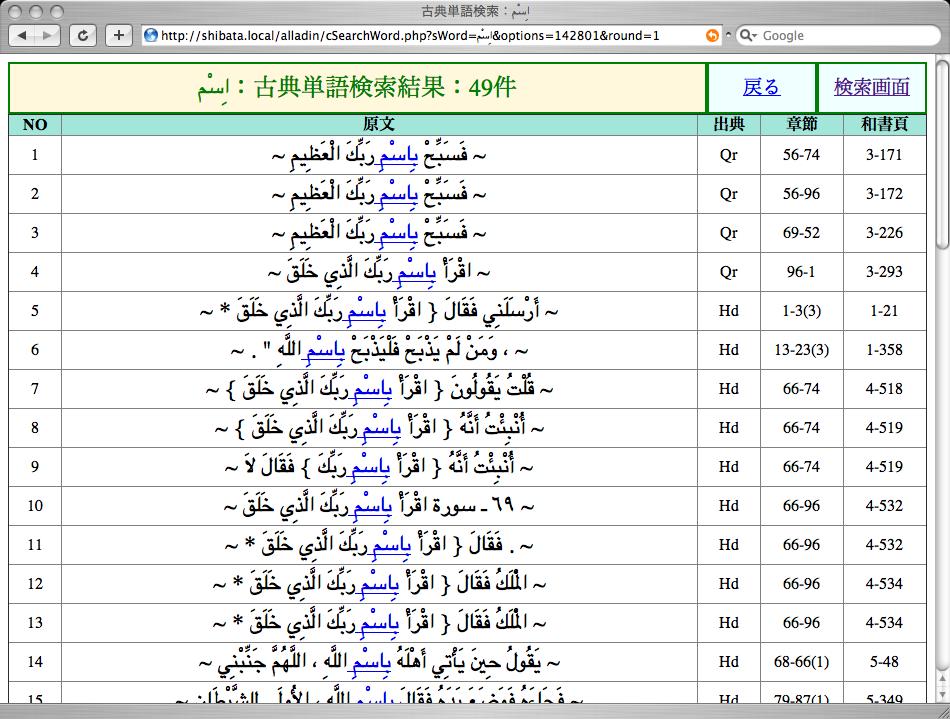Click the 出典 column header
950x719 pixels.
729,125
